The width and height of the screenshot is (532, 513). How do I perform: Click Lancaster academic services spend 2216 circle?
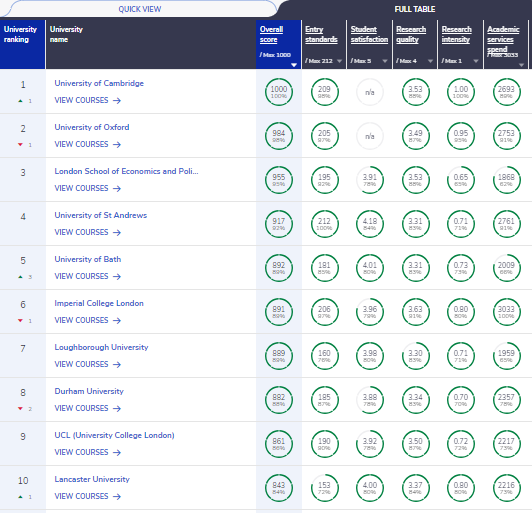coord(506,488)
